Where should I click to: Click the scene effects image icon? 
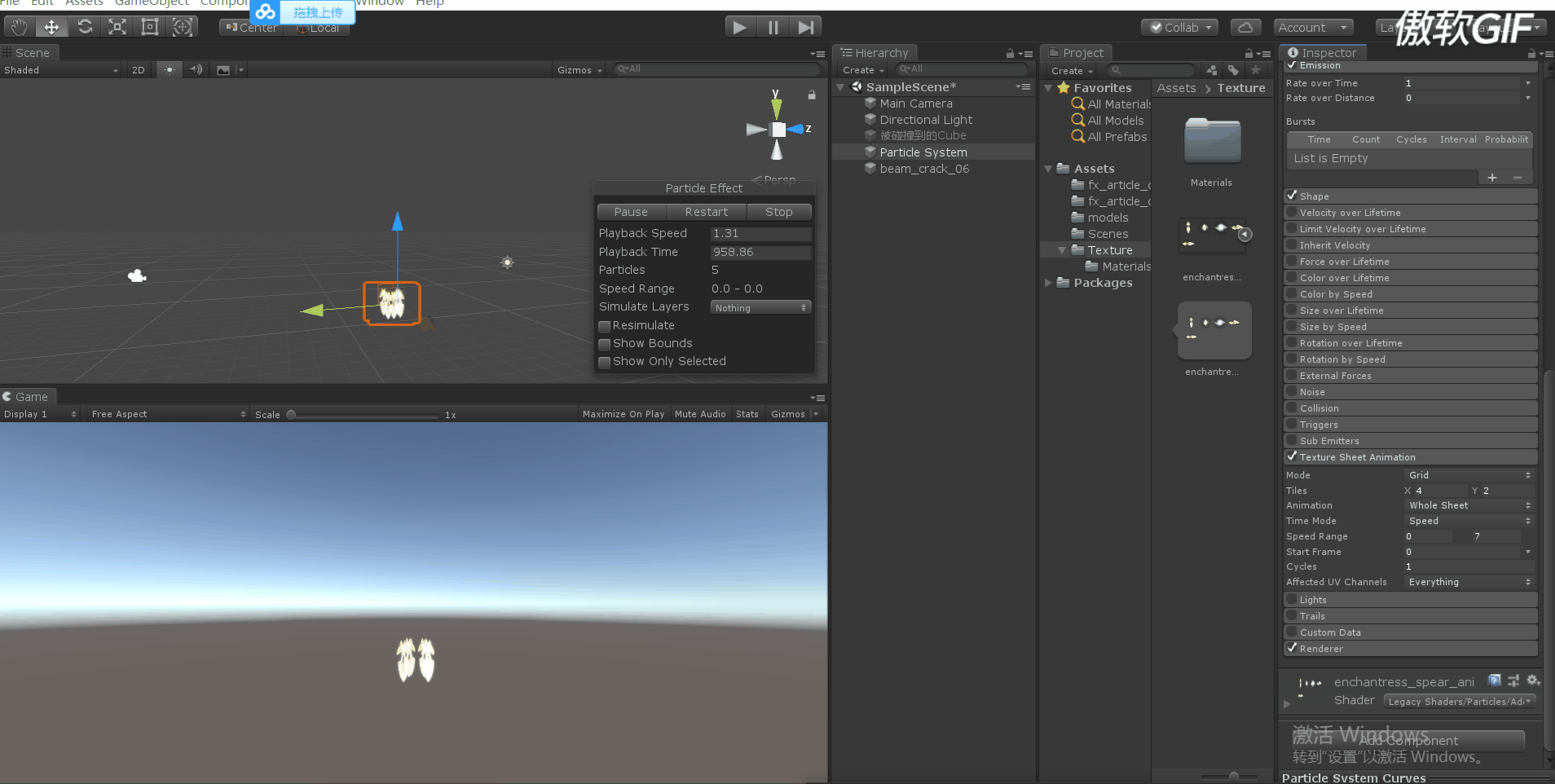point(223,70)
